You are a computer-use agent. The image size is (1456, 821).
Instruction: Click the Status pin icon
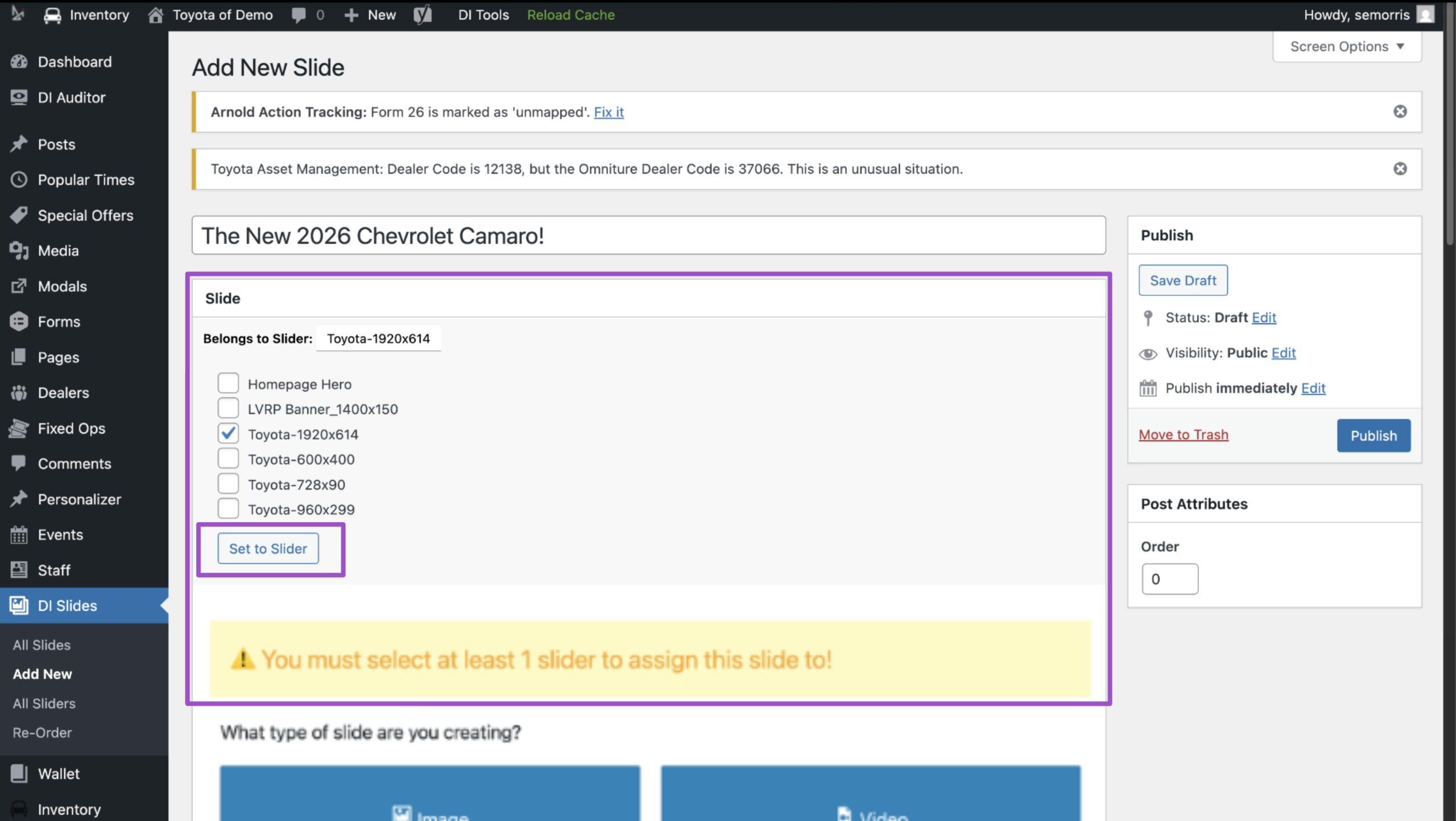pyautogui.click(x=1148, y=318)
